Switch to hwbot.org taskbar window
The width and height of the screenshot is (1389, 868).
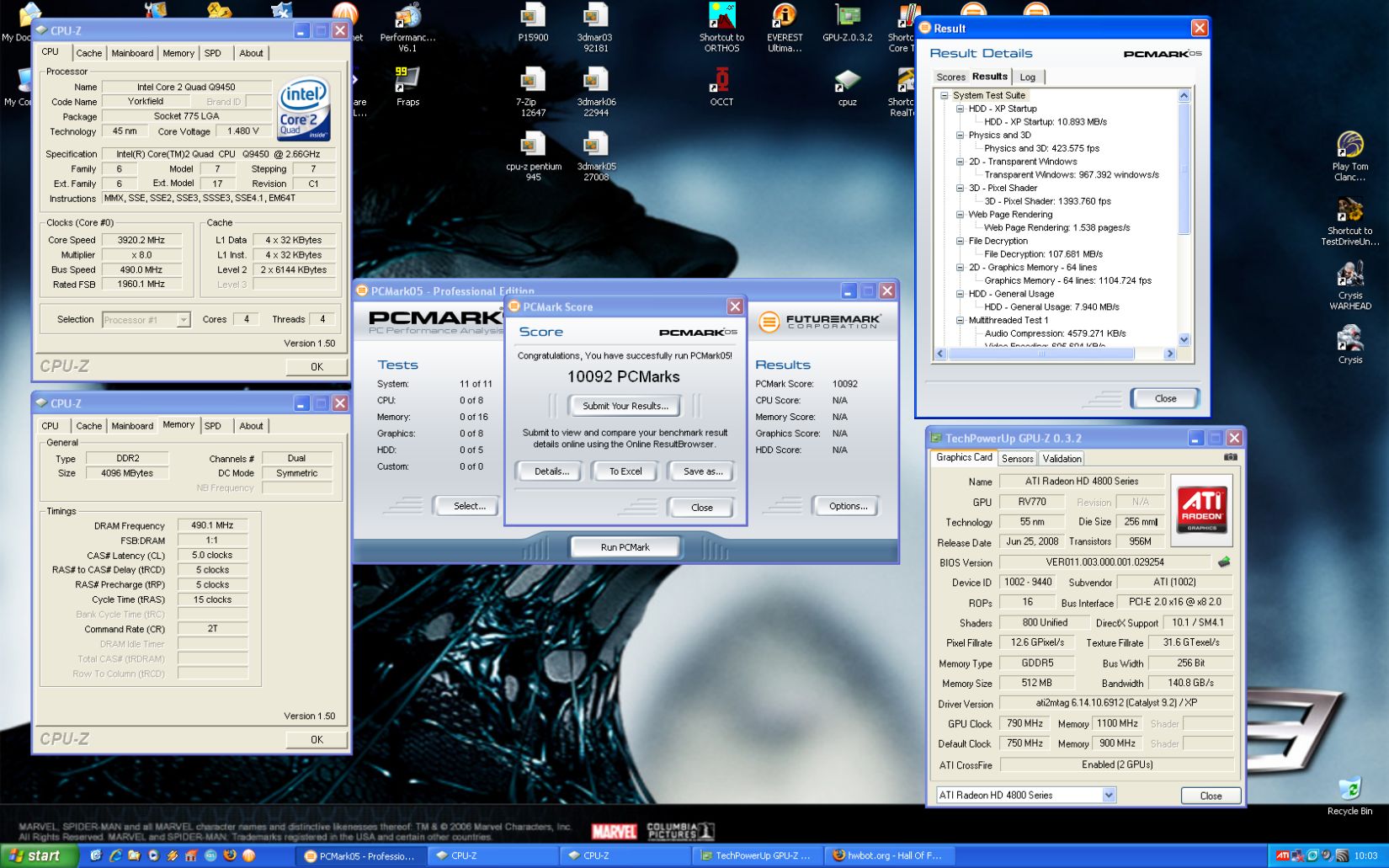pyautogui.click(x=887, y=855)
